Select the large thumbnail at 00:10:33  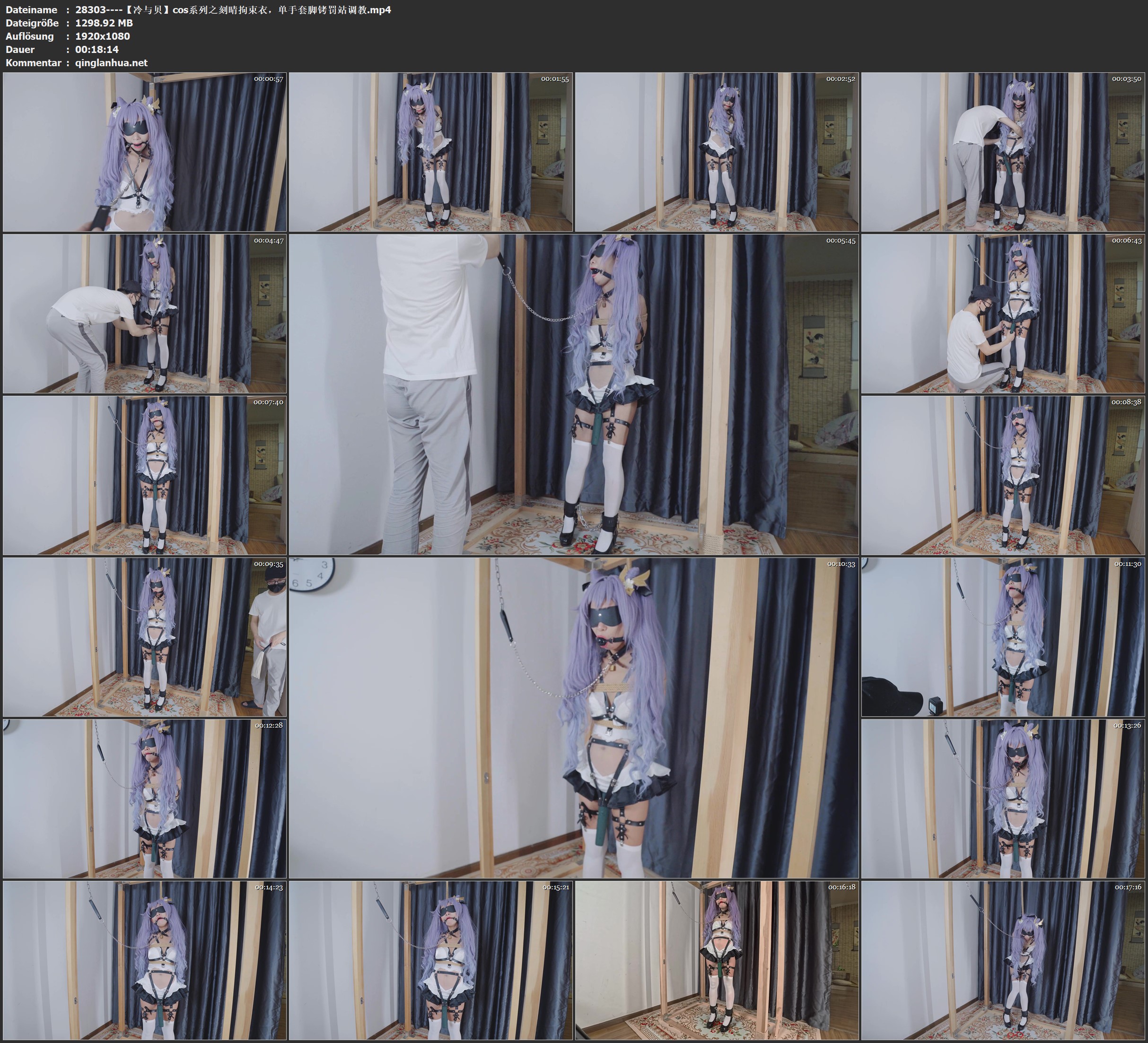click(574, 717)
